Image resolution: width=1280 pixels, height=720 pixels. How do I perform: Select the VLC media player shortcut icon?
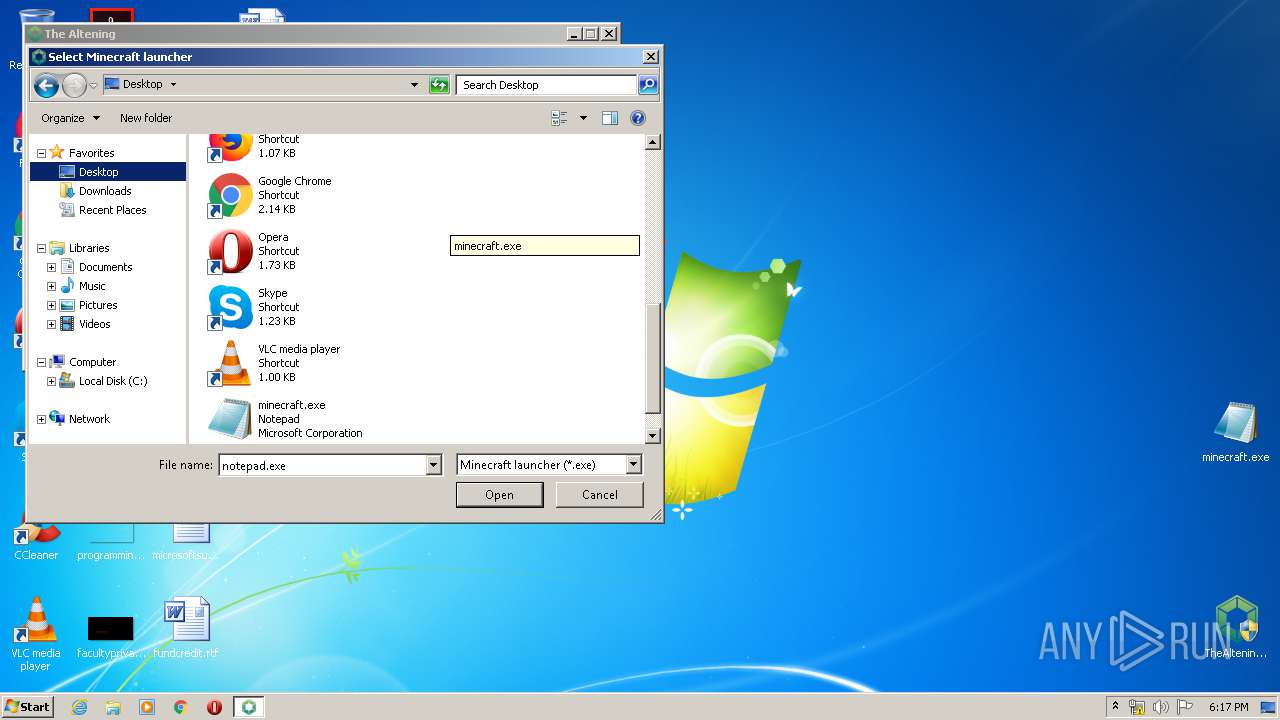click(230, 363)
